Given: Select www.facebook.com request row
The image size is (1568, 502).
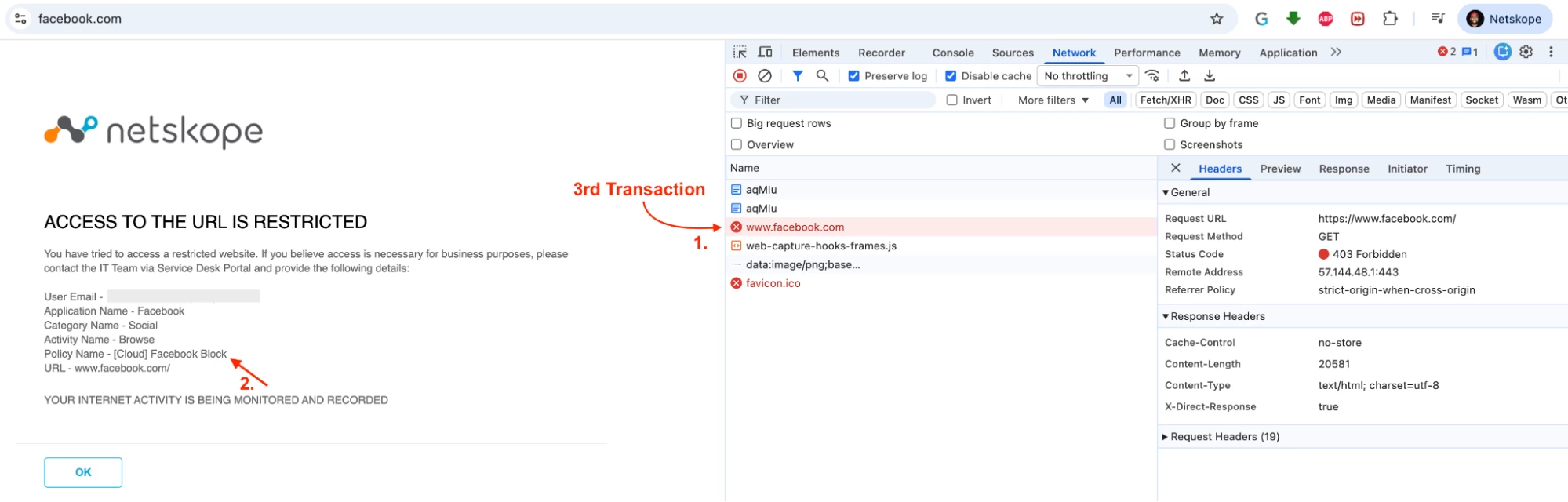Looking at the screenshot, I should tap(941, 227).
